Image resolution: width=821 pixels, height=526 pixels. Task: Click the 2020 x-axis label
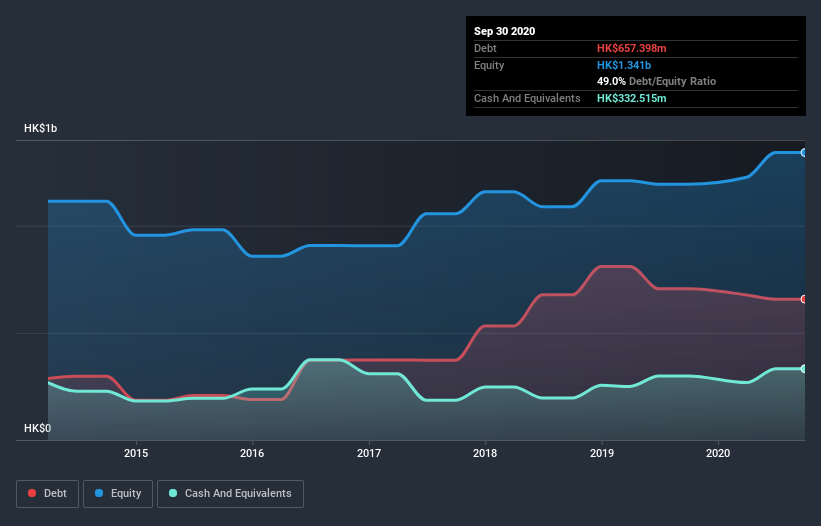[x=718, y=453]
